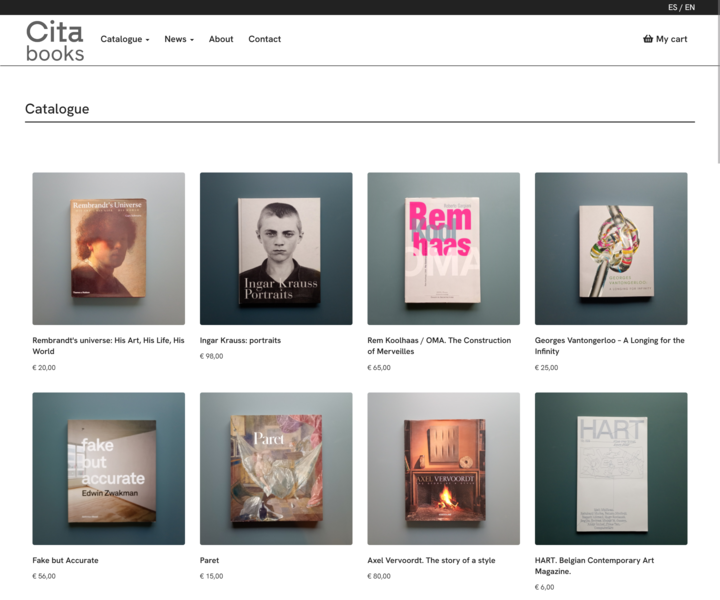The width and height of the screenshot is (720, 600).
Task: Click title Rembrandt's universe: His Art, His Life
Action: [108, 346]
